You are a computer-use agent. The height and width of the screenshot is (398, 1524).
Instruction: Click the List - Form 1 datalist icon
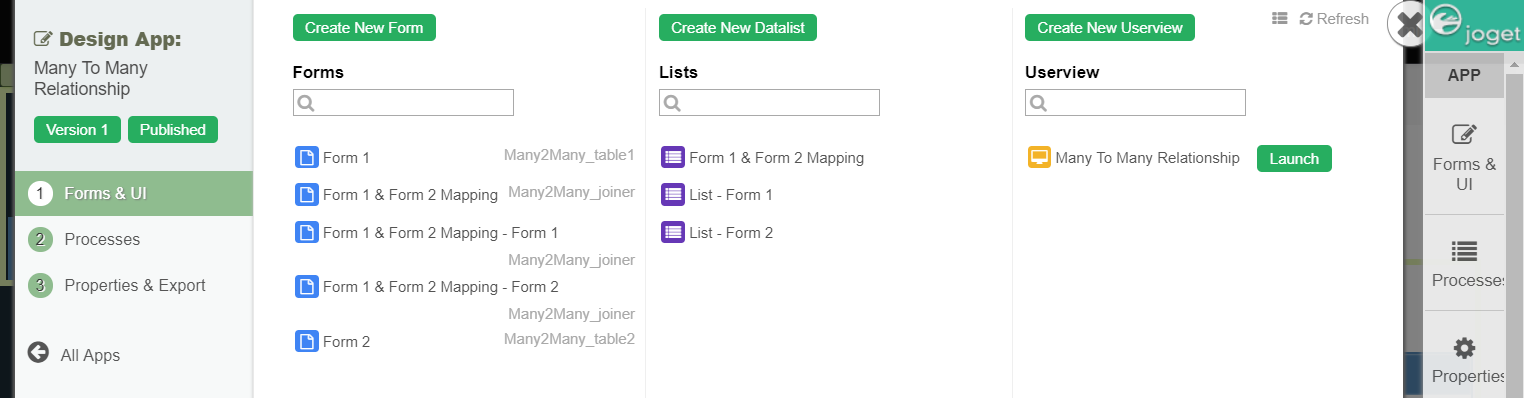(x=673, y=195)
